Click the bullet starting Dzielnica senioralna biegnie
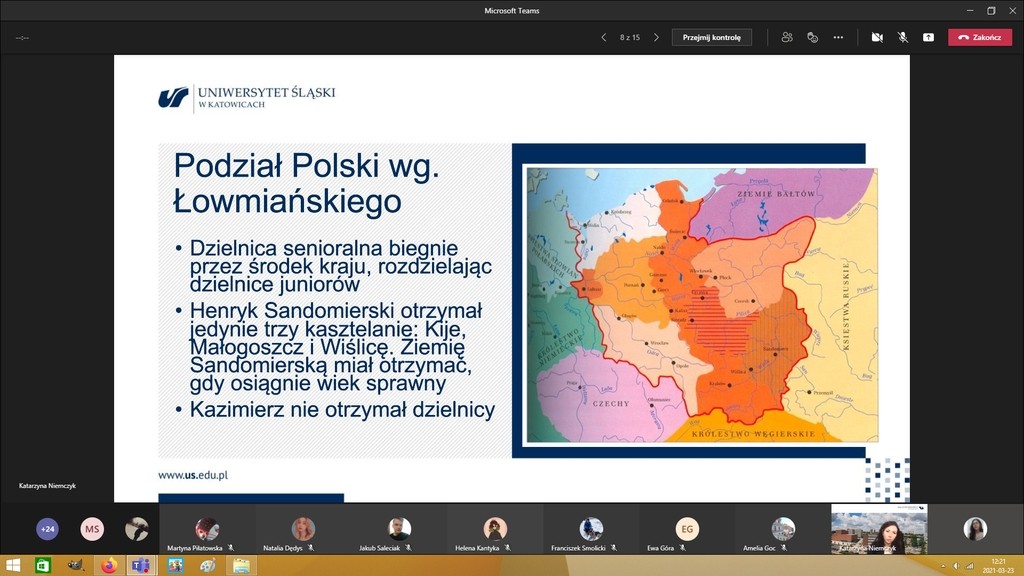 341,266
